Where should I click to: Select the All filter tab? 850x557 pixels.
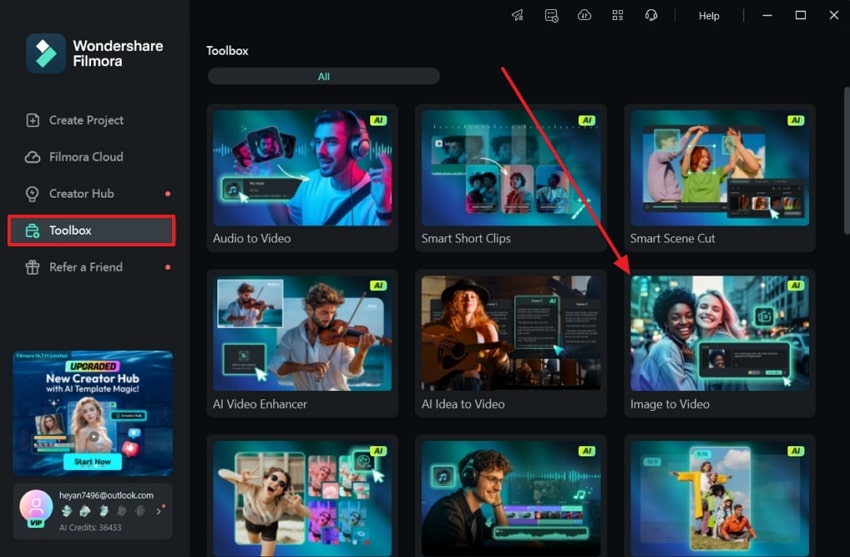click(324, 76)
